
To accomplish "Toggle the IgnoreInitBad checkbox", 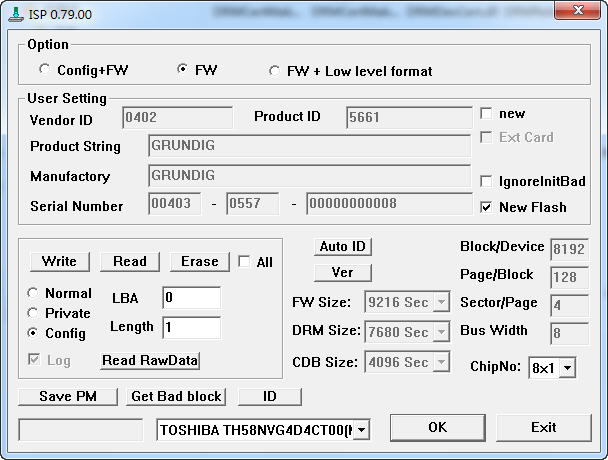I will click(487, 181).
